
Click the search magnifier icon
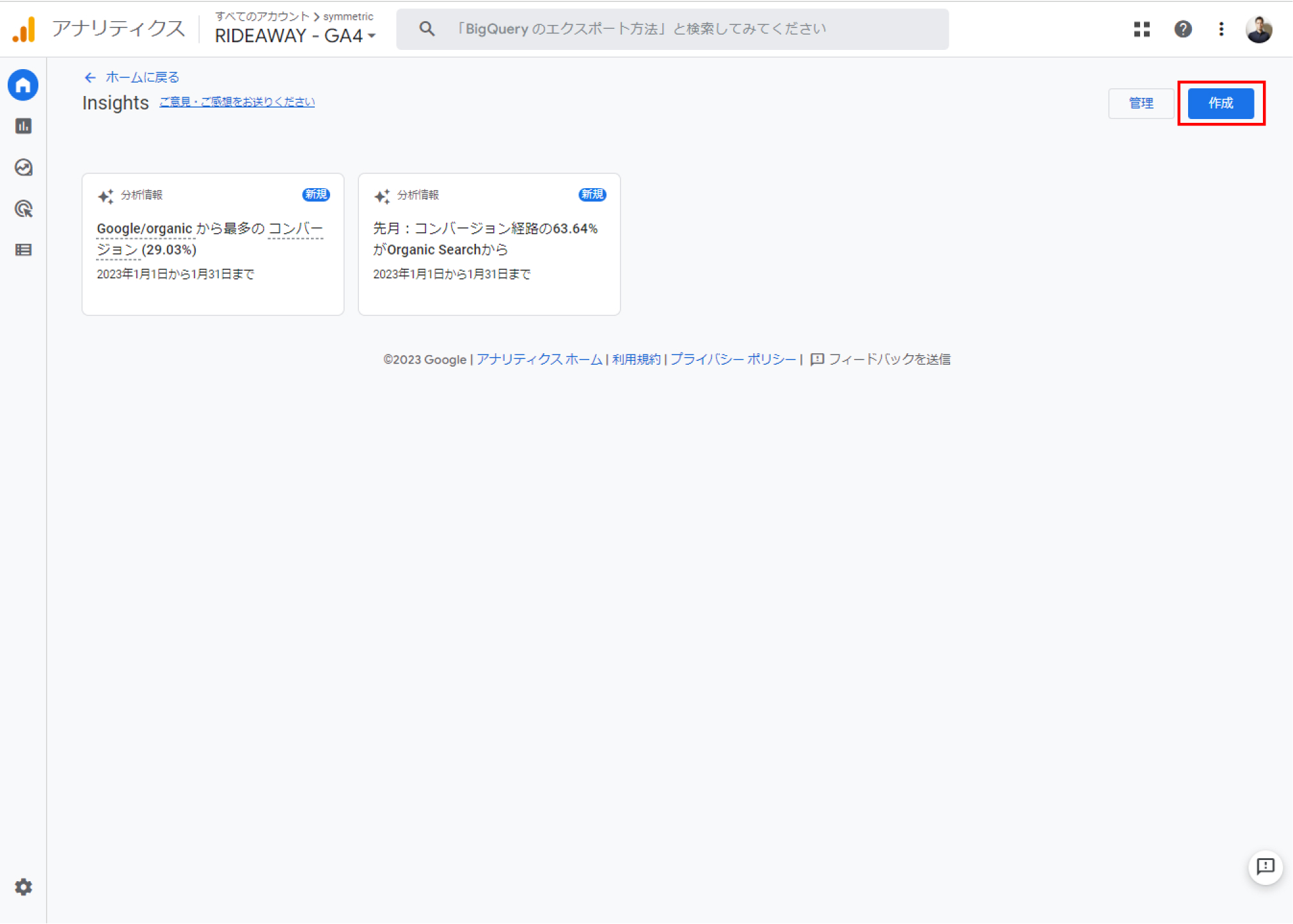tap(427, 29)
